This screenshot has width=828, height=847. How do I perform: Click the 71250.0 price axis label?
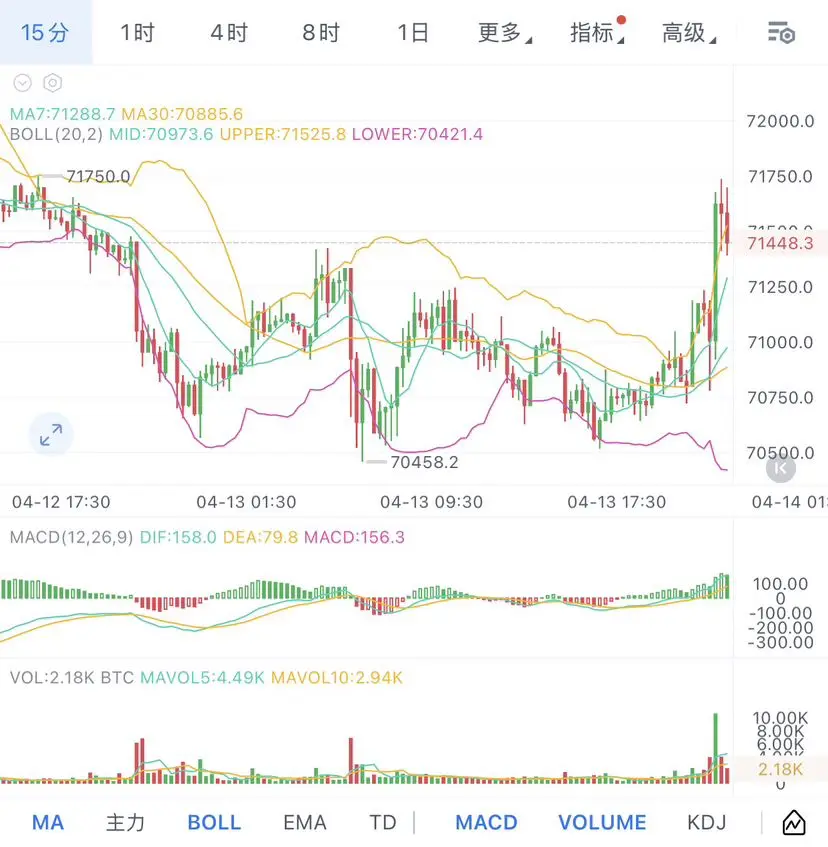[780, 287]
